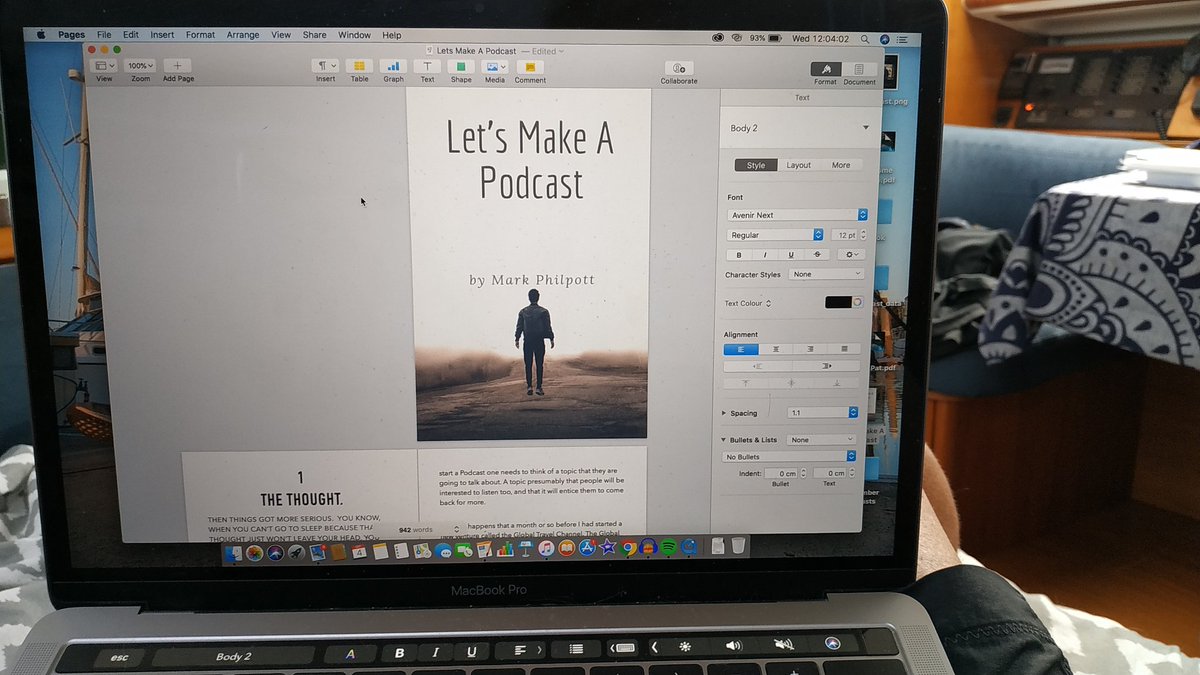Open the No Bullets dropdown
Screen dimensions: 1200x675
coord(790,457)
